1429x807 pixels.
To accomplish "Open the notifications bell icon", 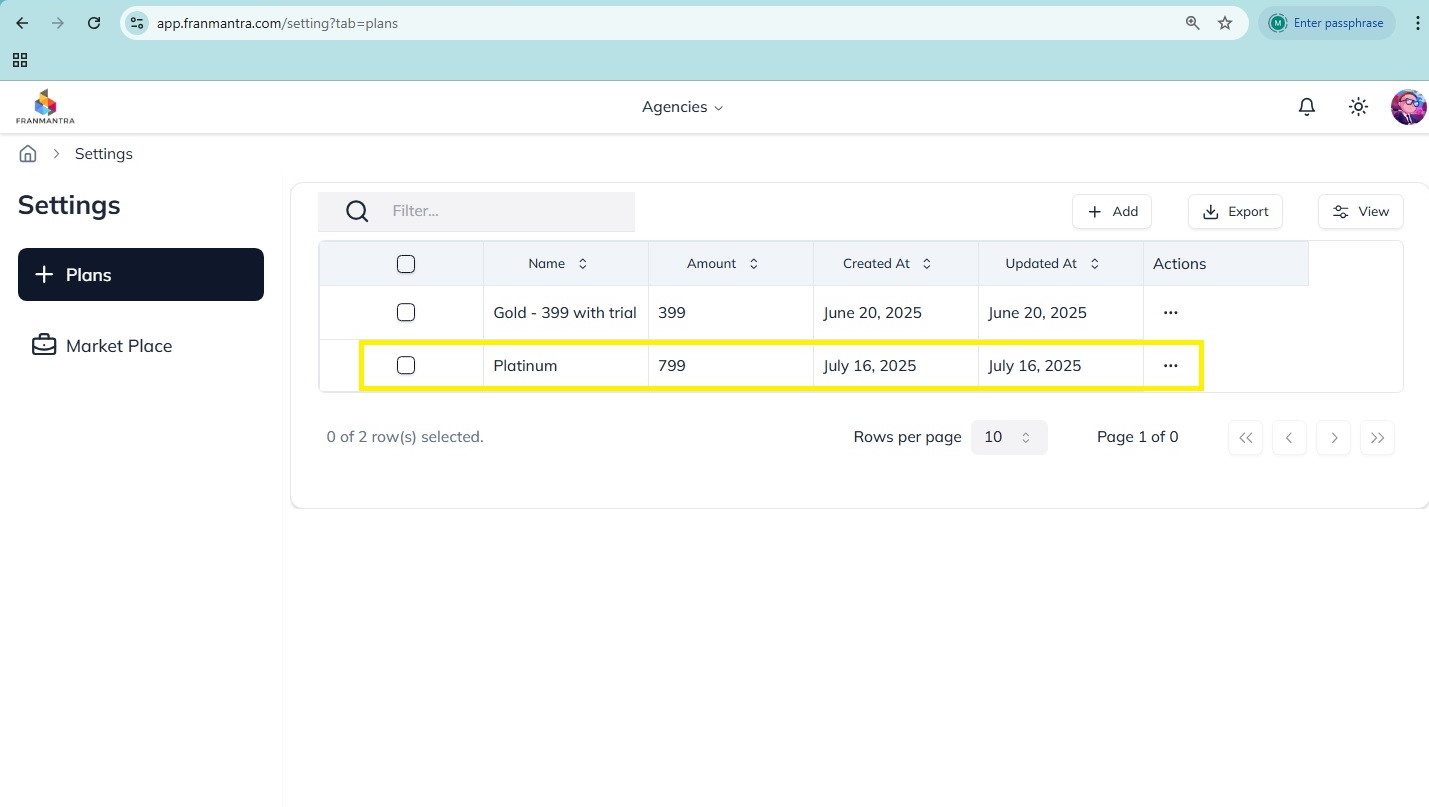I will coord(1306,107).
